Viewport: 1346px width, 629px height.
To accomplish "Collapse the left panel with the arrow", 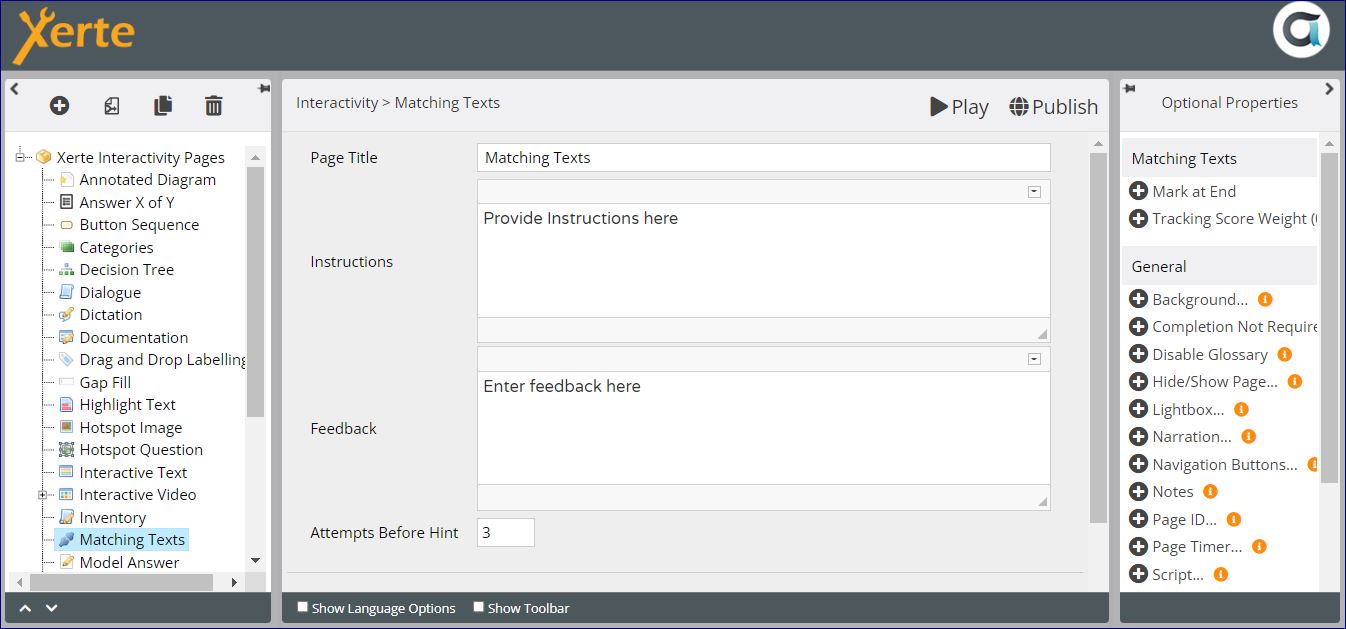I will pyautogui.click(x=15, y=89).
